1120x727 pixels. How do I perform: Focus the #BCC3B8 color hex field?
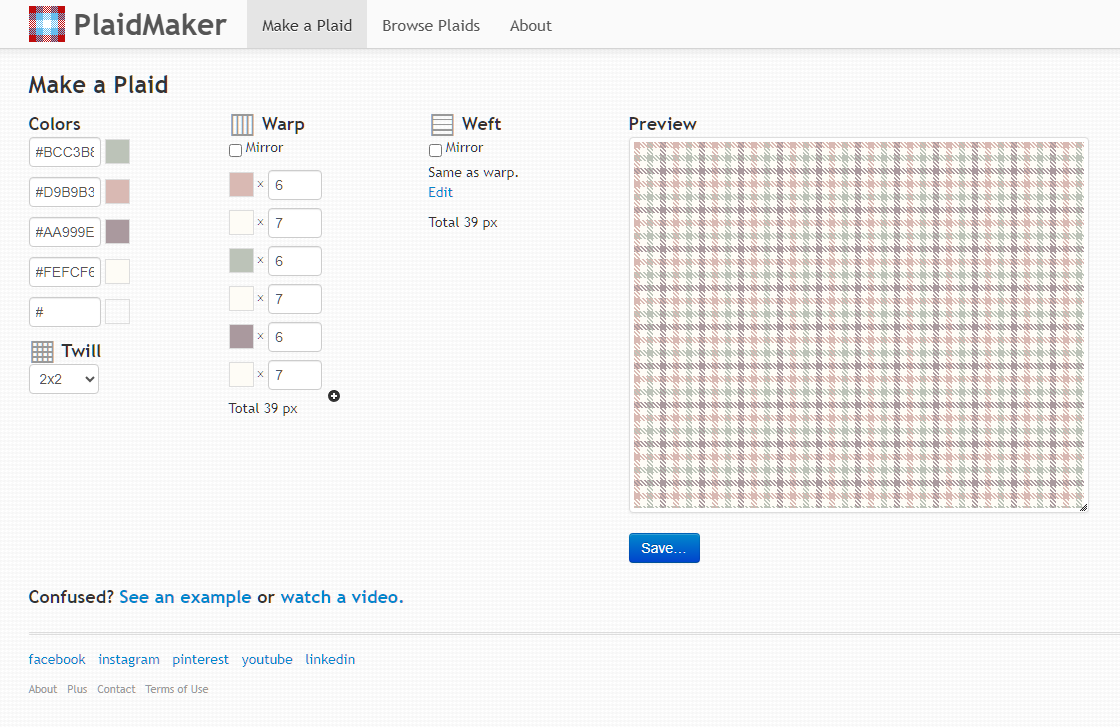[65, 152]
